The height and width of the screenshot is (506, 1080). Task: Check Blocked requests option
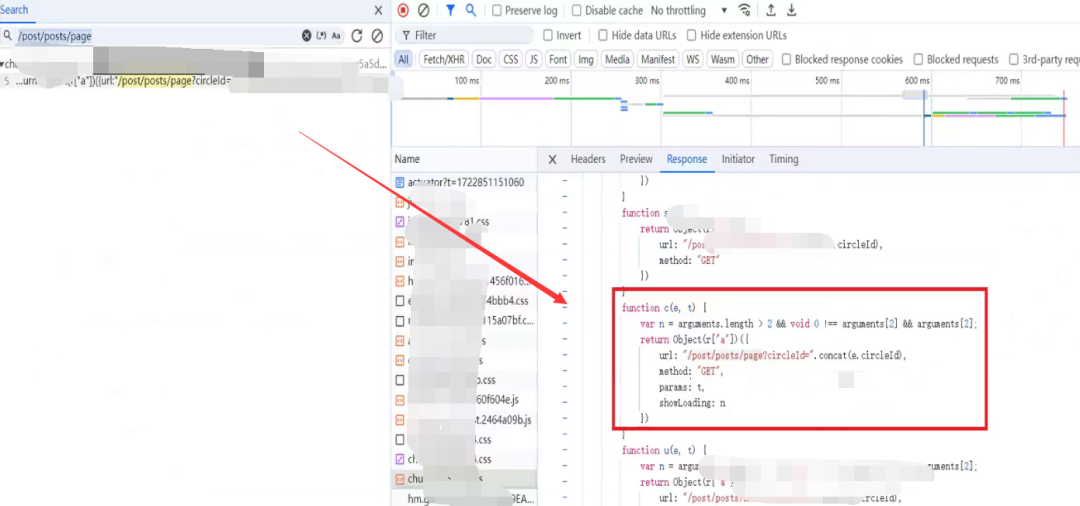(918, 60)
